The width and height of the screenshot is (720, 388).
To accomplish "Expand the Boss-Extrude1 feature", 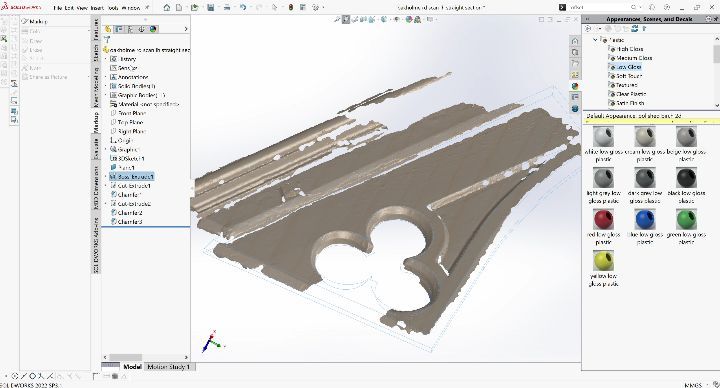I will point(106,176).
